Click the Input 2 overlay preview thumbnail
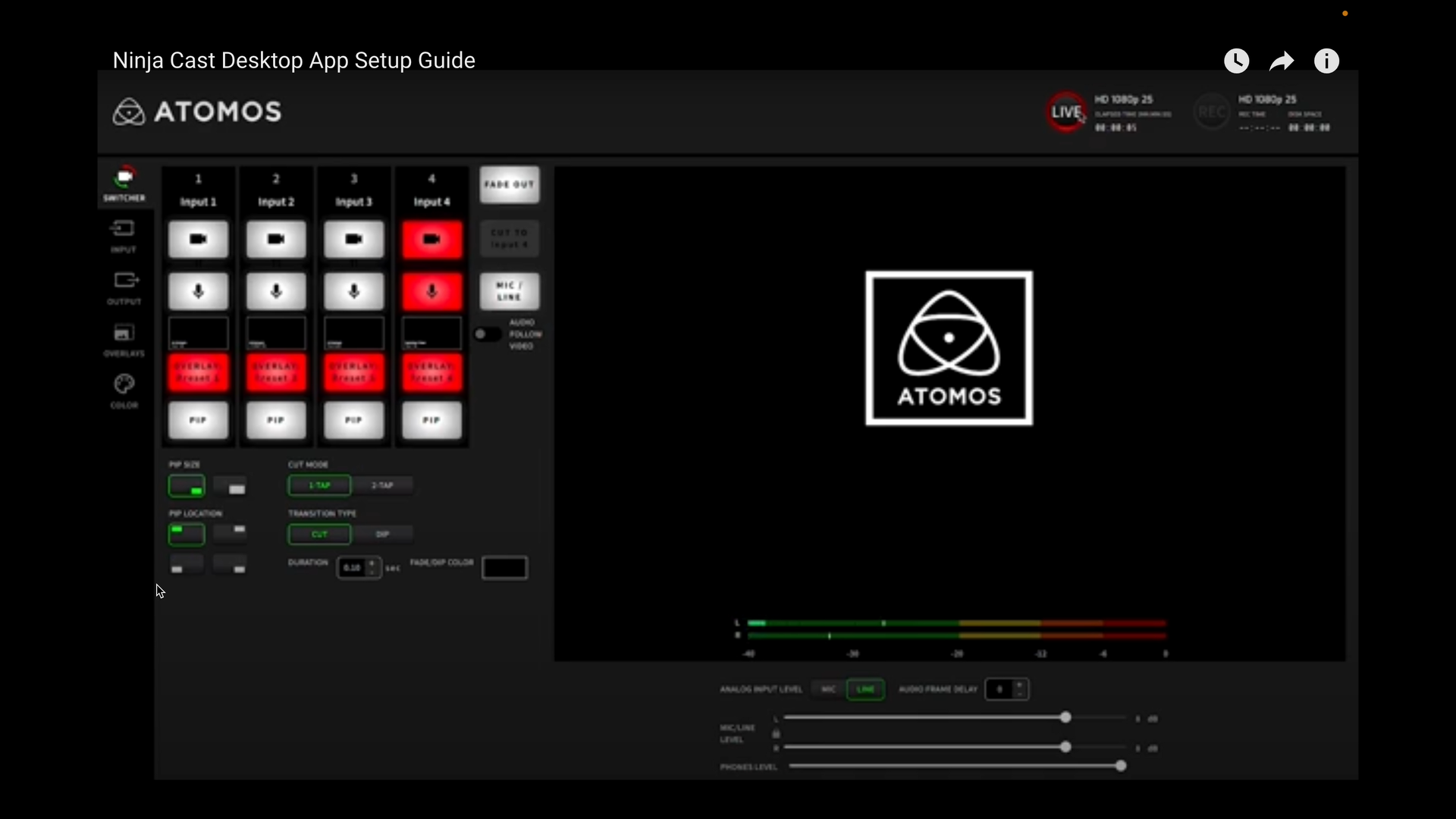Screen dimensions: 1456x819 (276, 333)
